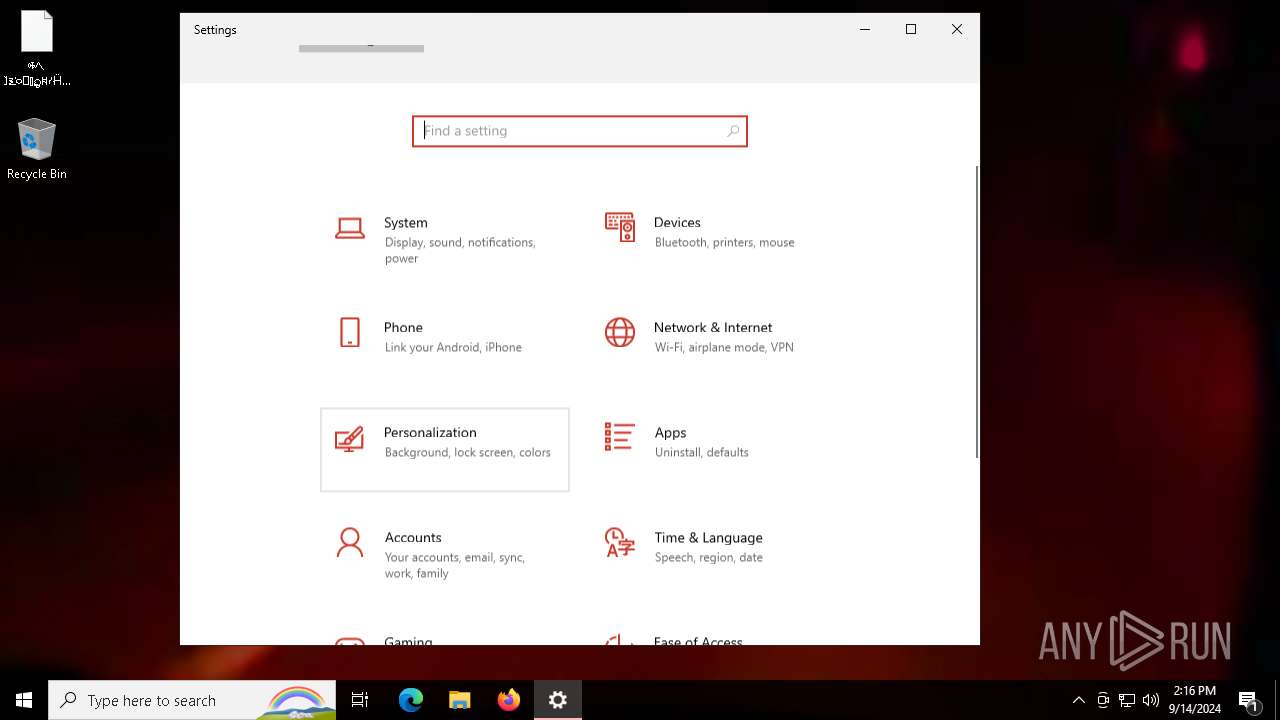This screenshot has width=1280, height=720.
Task: Click the Settings window vertical scrollbar
Action: click(x=976, y=311)
